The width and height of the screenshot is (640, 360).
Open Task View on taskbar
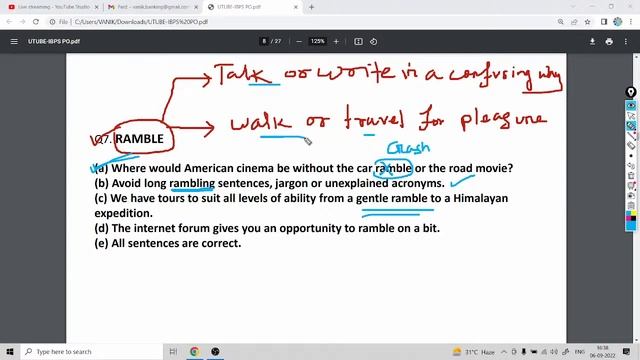(173, 351)
